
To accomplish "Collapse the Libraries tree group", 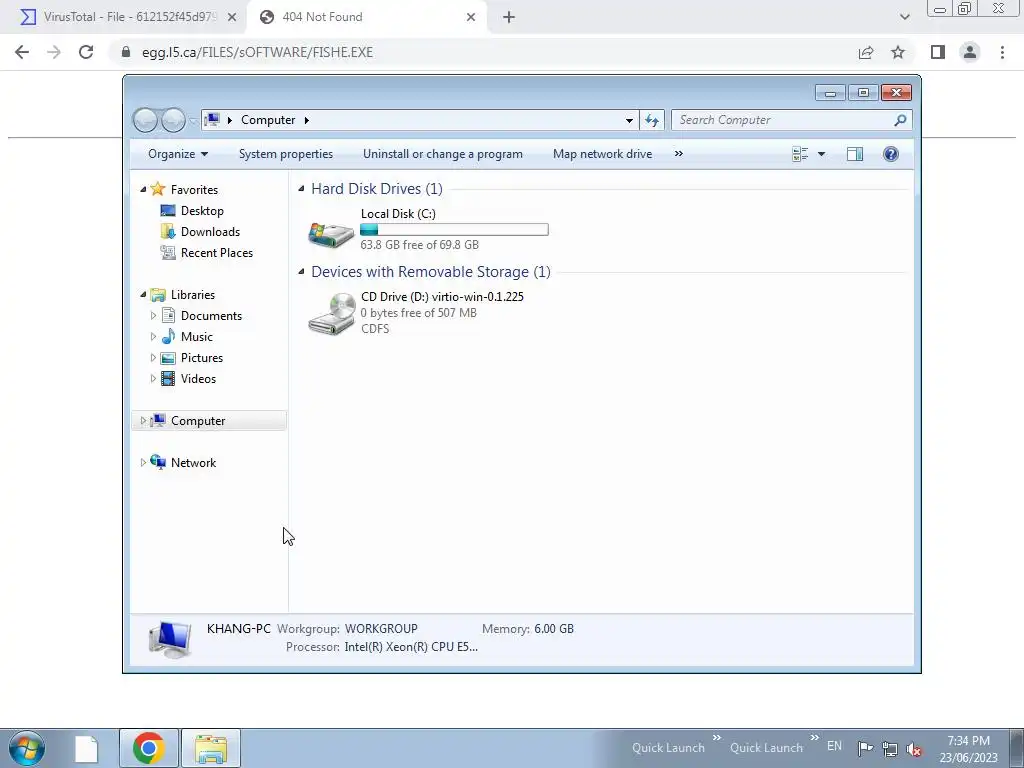I will (x=143, y=295).
